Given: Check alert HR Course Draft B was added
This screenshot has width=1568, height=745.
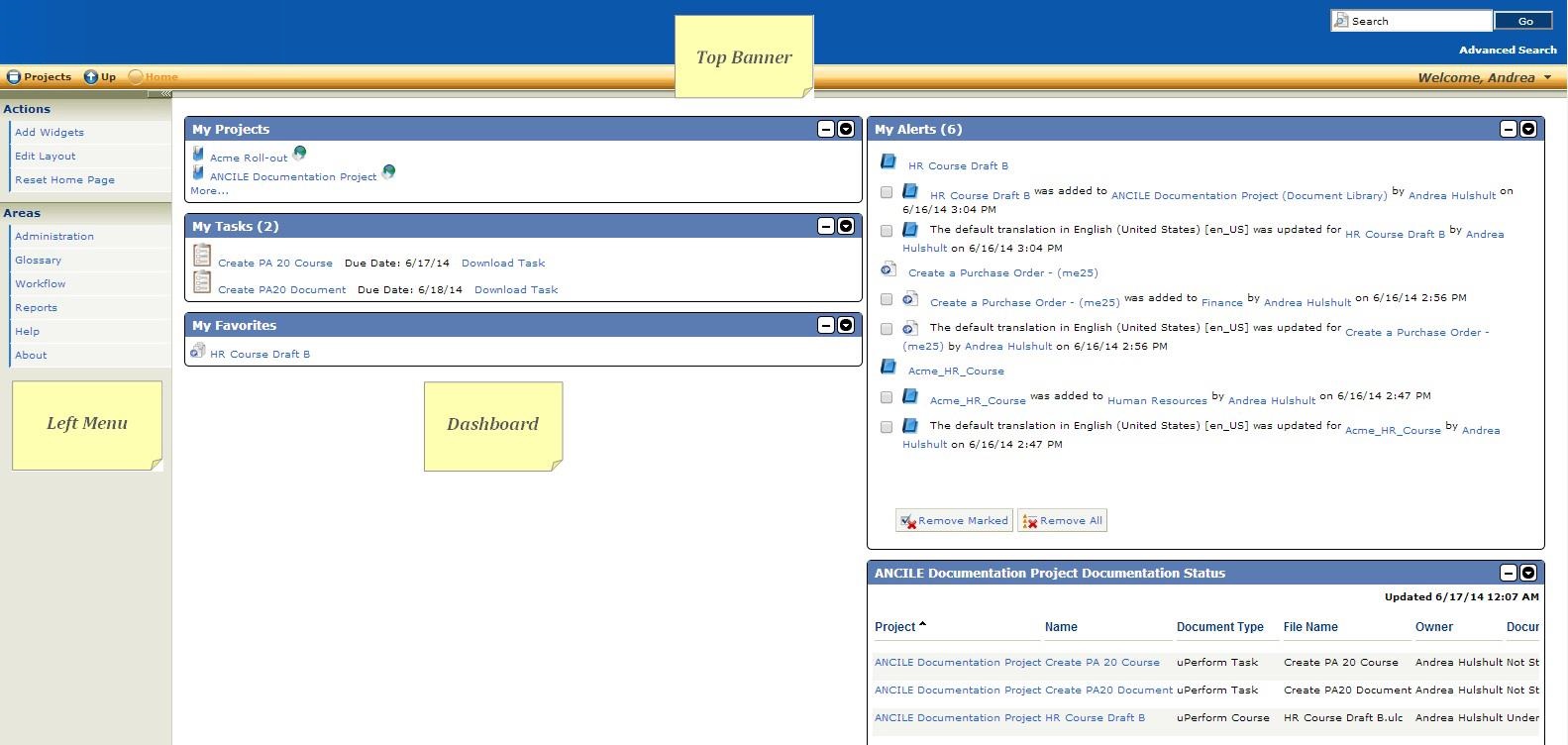Looking at the screenshot, I should [x=887, y=192].
